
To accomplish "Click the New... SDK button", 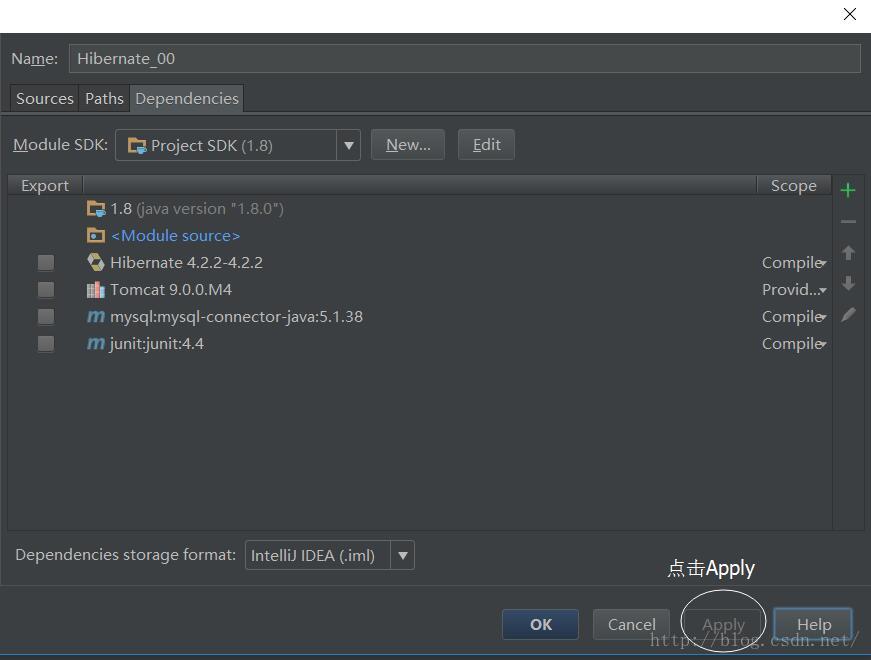I will 408,145.
